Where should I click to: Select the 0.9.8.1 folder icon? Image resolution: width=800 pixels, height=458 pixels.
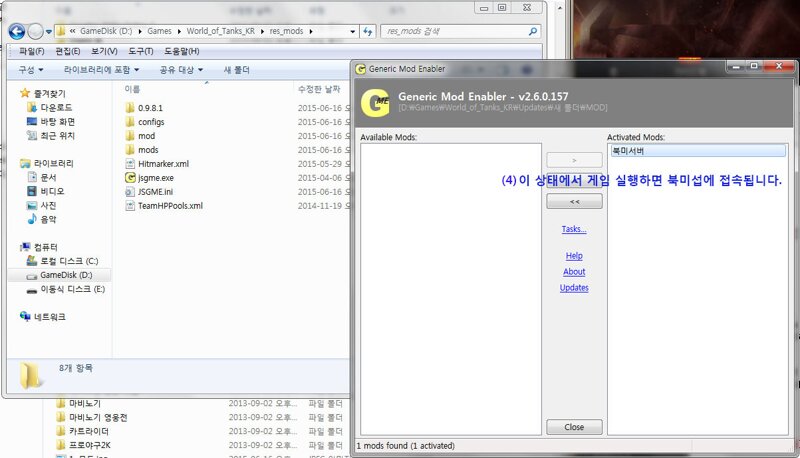(x=130, y=108)
